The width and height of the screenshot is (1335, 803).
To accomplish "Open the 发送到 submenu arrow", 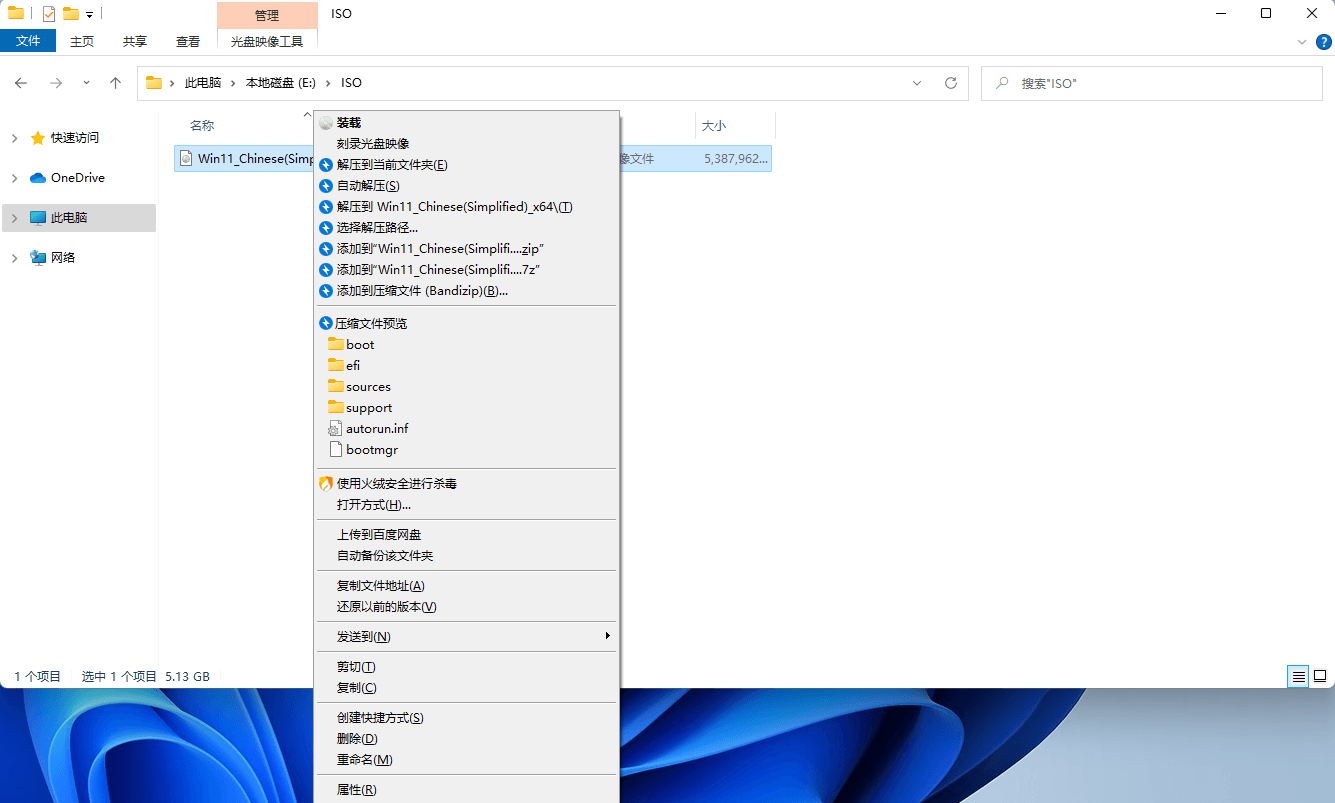I will tap(607, 636).
